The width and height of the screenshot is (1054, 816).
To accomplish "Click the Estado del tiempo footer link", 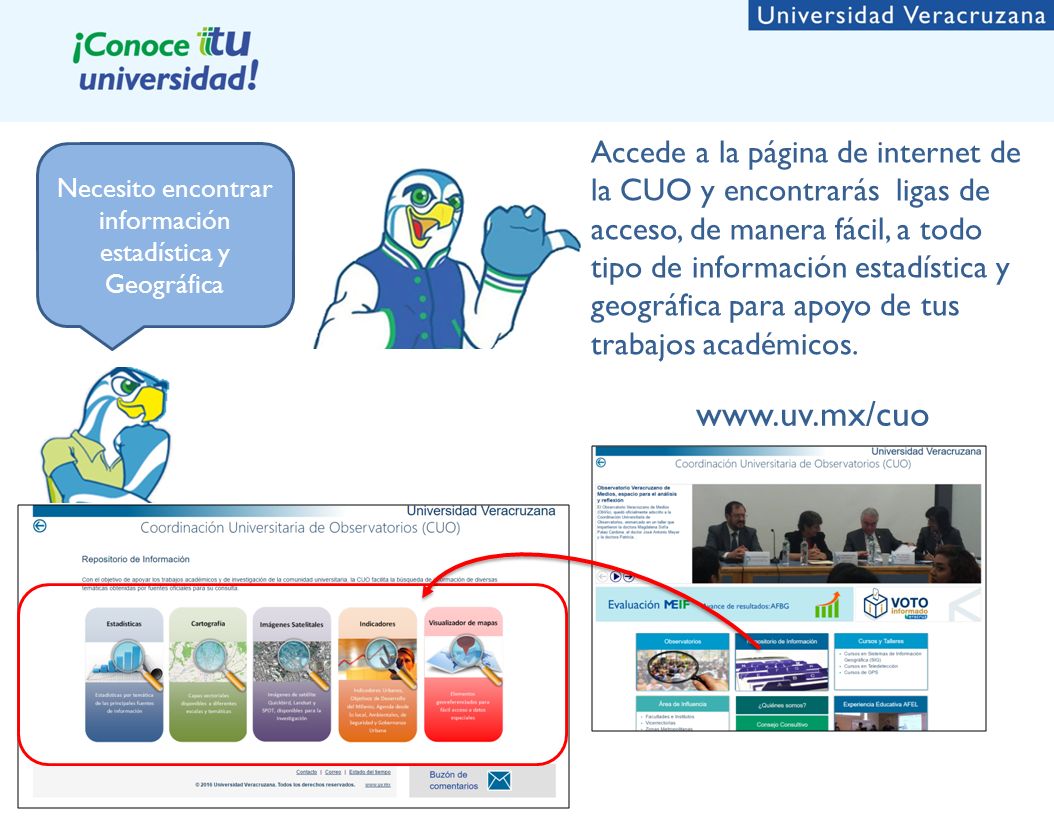I will (370, 772).
